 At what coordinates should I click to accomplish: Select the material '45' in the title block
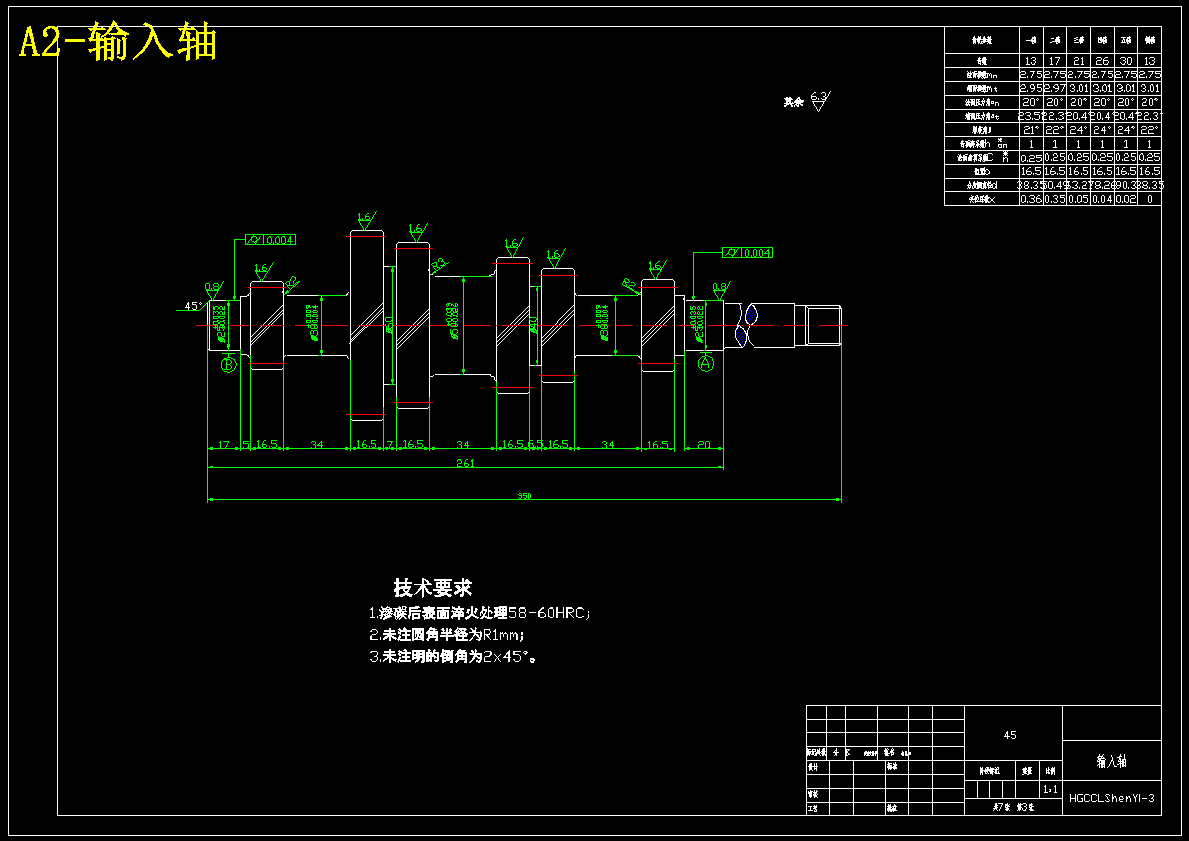[x=1010, y=735]
